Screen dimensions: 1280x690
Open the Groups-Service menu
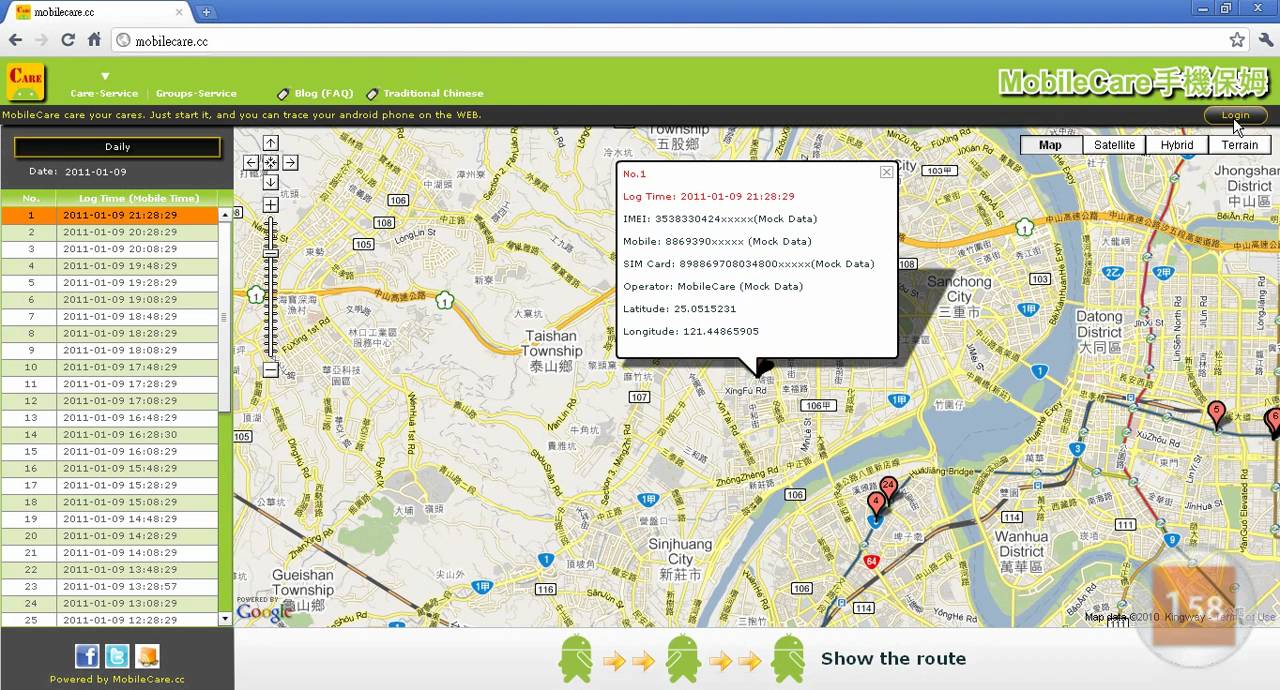click(x=196, y=93)
